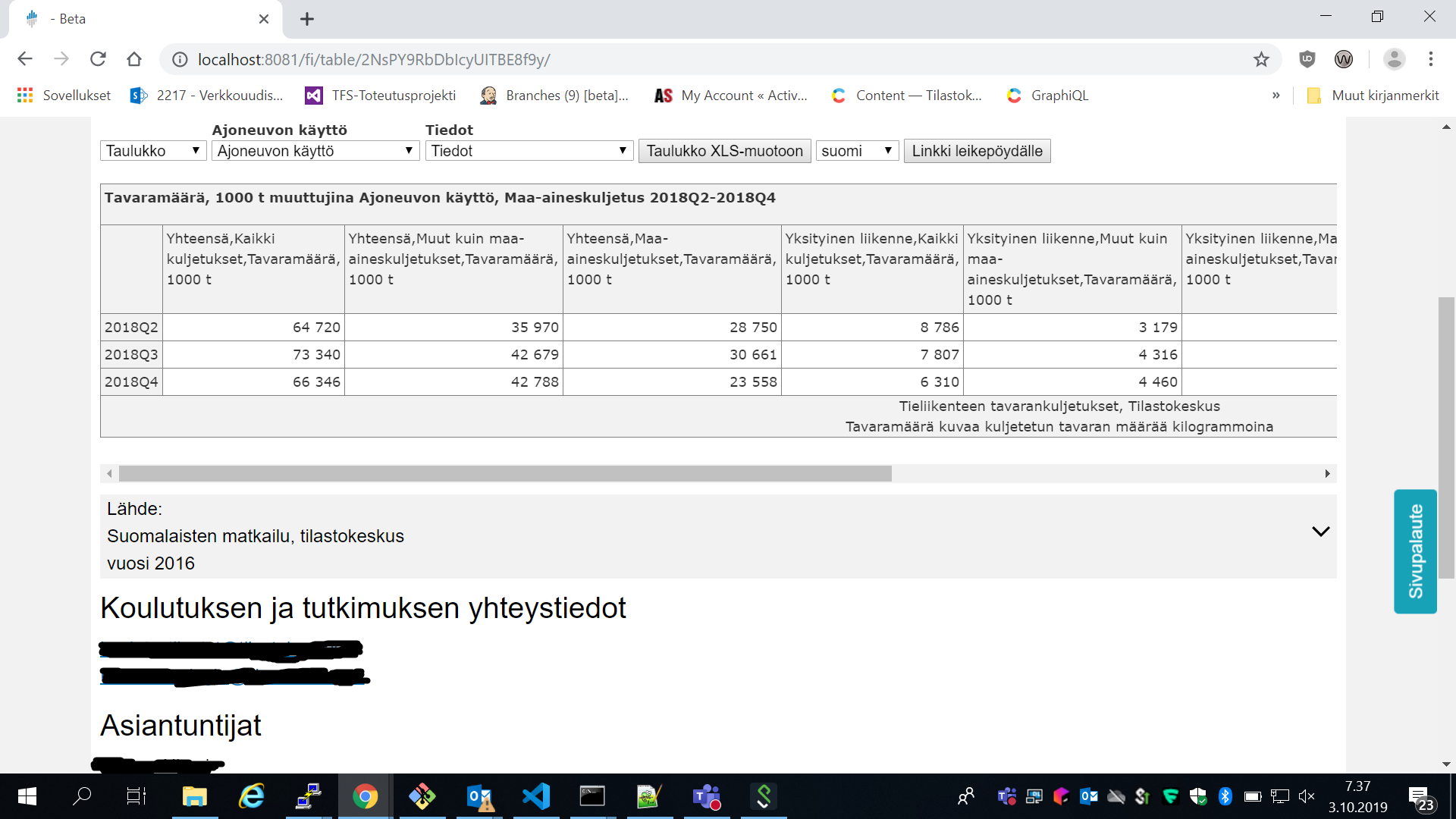Open the GraphiQL bookmark
This screenshot has width=1456, height=819.
coord(1047,96)
